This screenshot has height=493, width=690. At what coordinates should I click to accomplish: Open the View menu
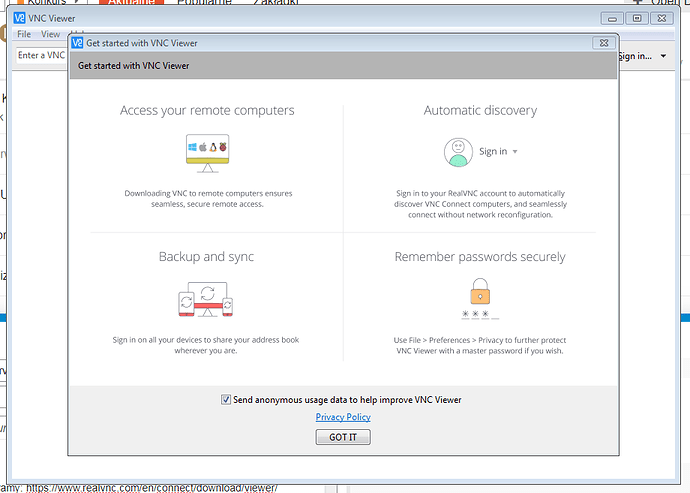point(50,34)
